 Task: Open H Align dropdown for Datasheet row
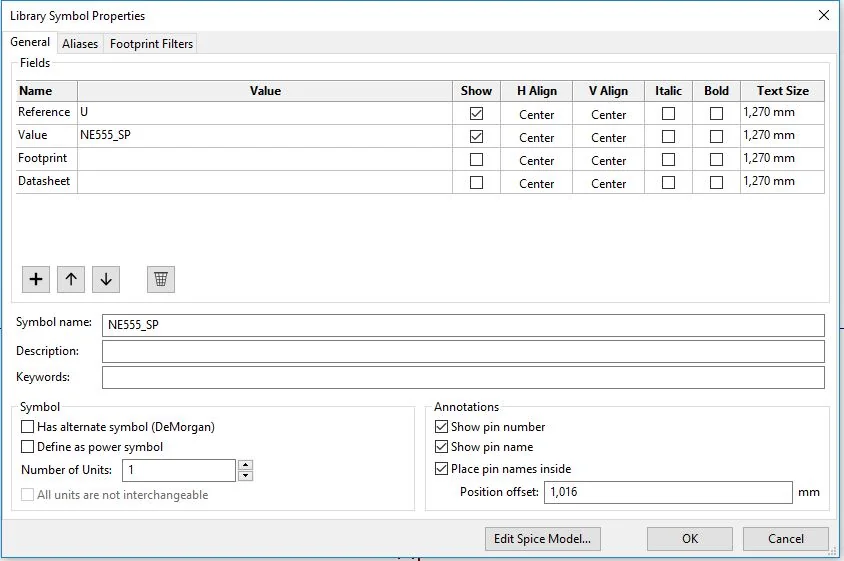point(537,184)
